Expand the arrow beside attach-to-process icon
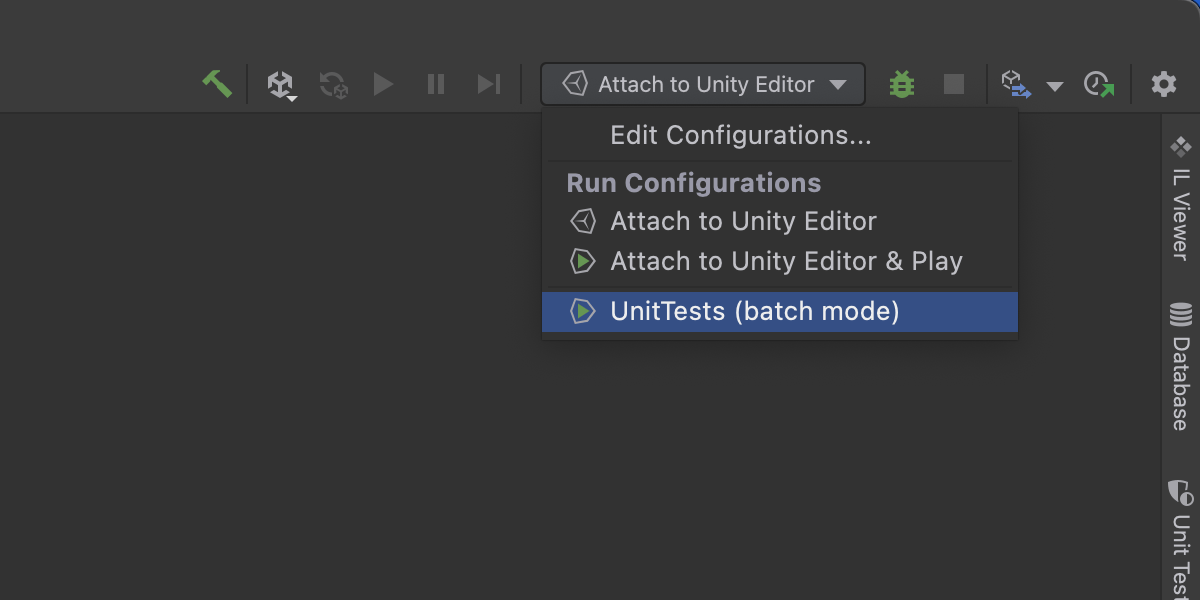The height and width of the screenshot is (600, 1200). point(1054,86)
